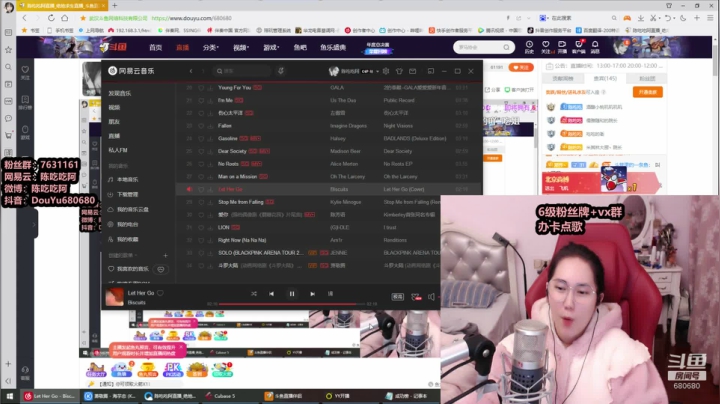Open artist Alice Merton link
The image size is (720, 404).
pyautogui.click(x=344, y=164)
